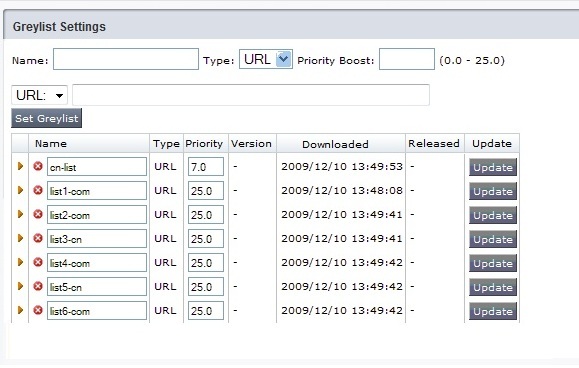The image size is (579, 368).
Task: Edit the priority field of list3-cn
Action: pos(206,239)
